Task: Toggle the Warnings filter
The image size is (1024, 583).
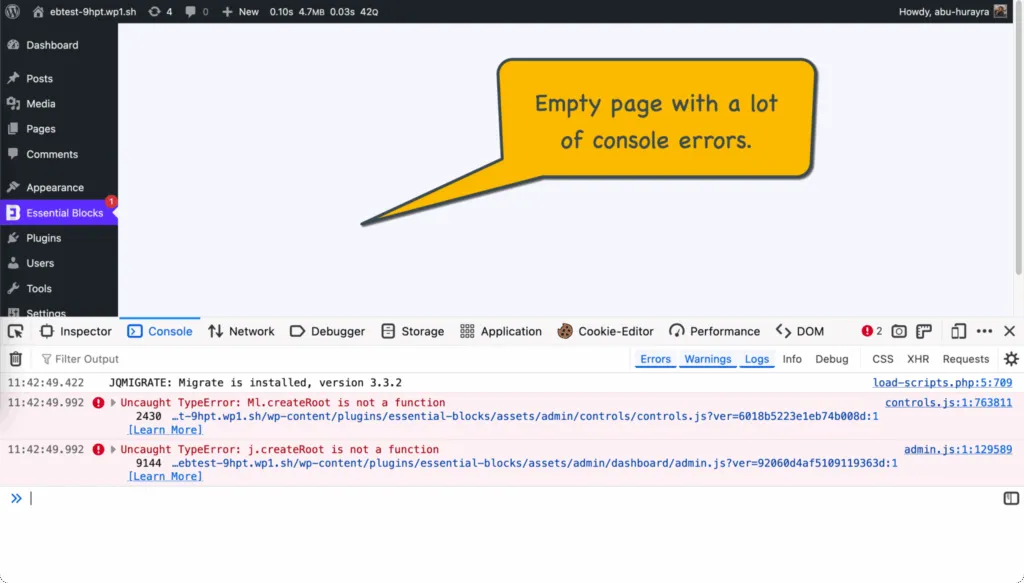Action: [x=707, y=359]
